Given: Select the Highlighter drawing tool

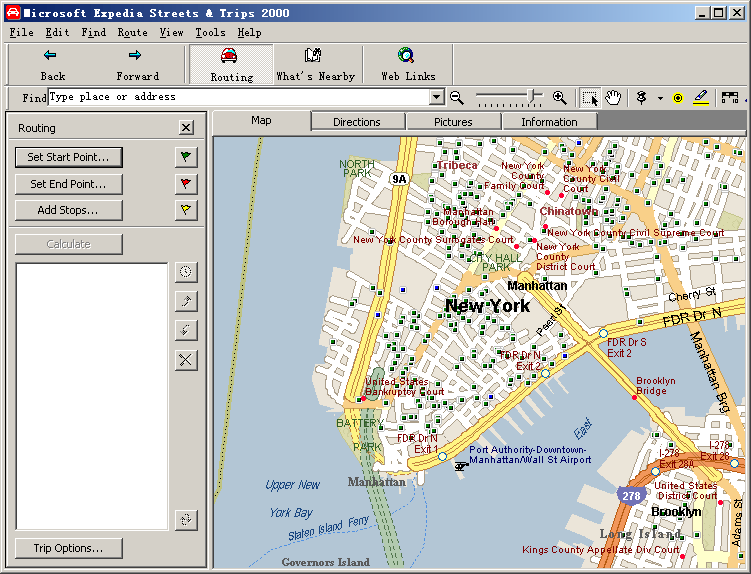Looking at the screenshot, I should click(701, 98).
